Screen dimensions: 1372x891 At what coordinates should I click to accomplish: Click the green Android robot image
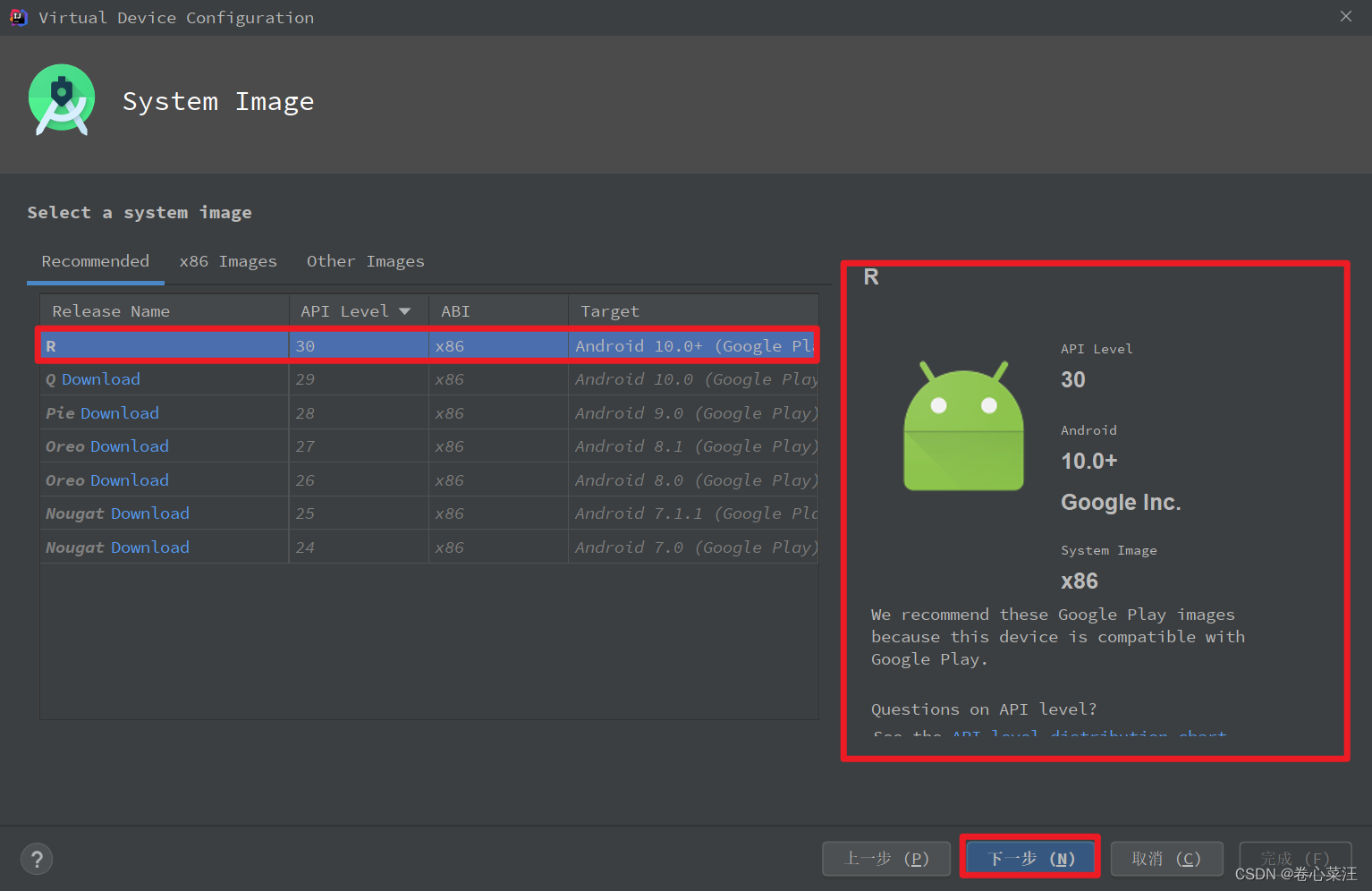click(963, 426)
